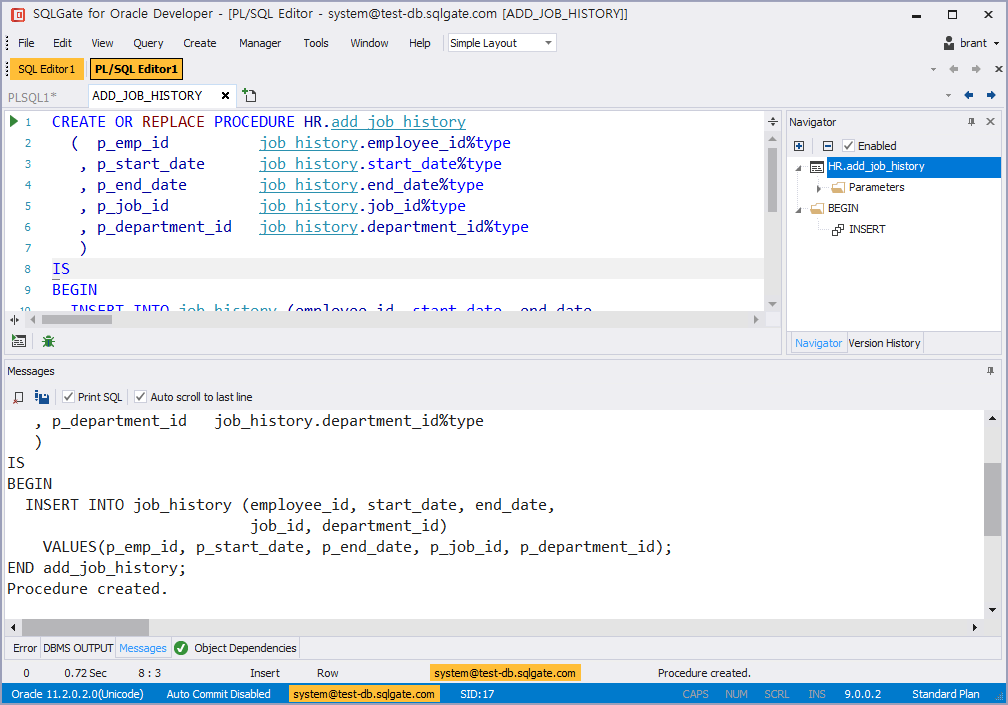Follow the add_job_history link on line 1
Image resolution: width=1008 pixels, height=705 pixels.
click(398, 122)
